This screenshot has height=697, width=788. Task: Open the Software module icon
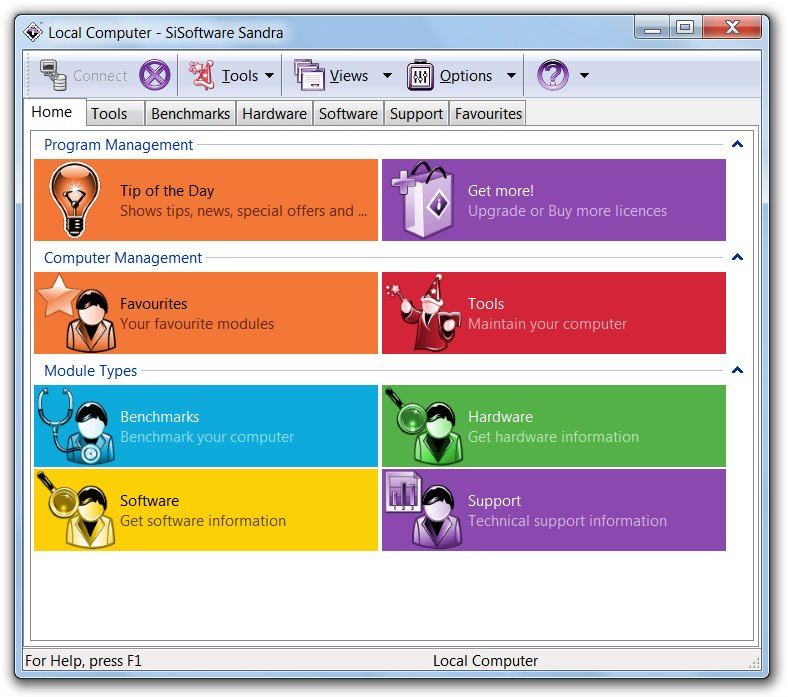(75, 510)
